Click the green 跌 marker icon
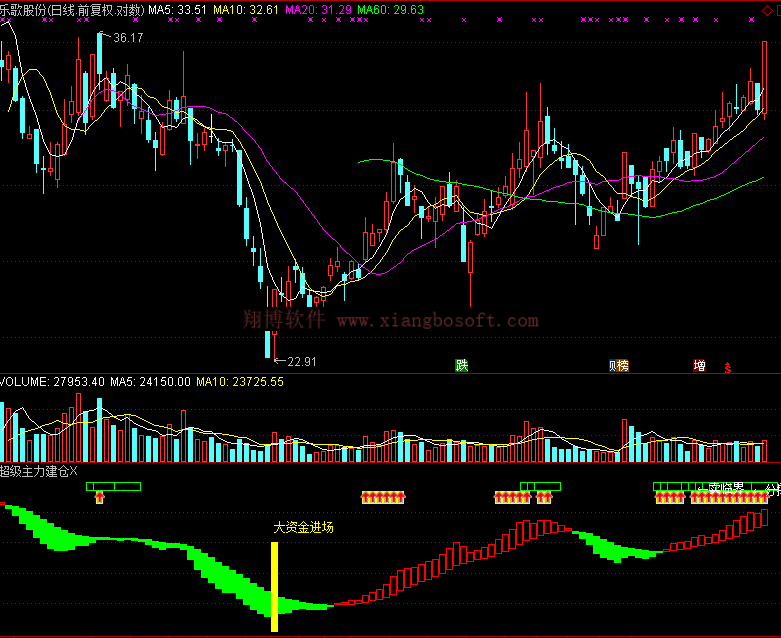This screenshot has height=638, width=781. [462, 366]
